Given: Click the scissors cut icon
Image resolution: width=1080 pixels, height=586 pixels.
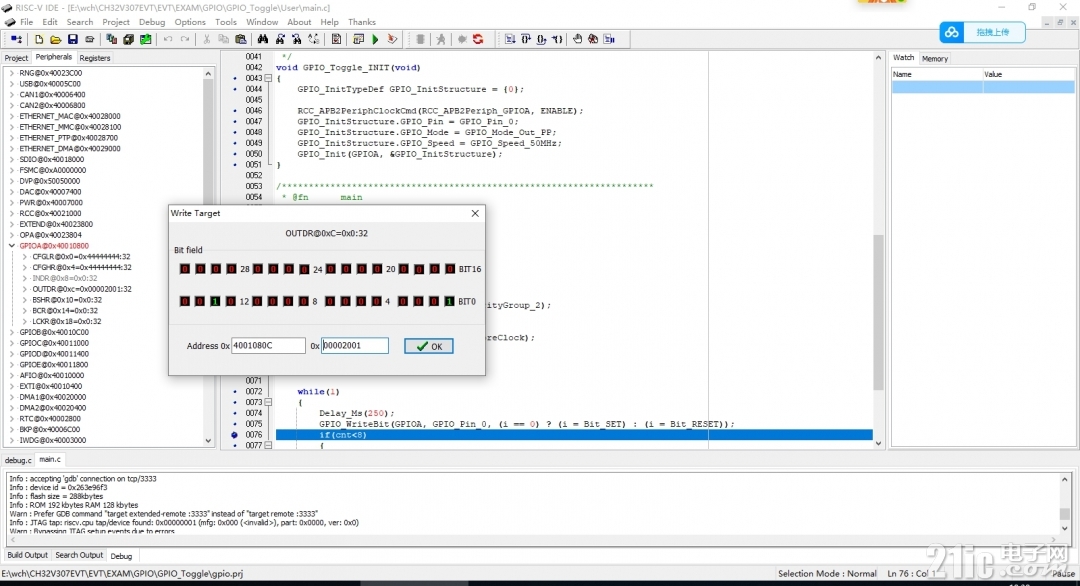Looking at the screenshot, I should point(207,39).
